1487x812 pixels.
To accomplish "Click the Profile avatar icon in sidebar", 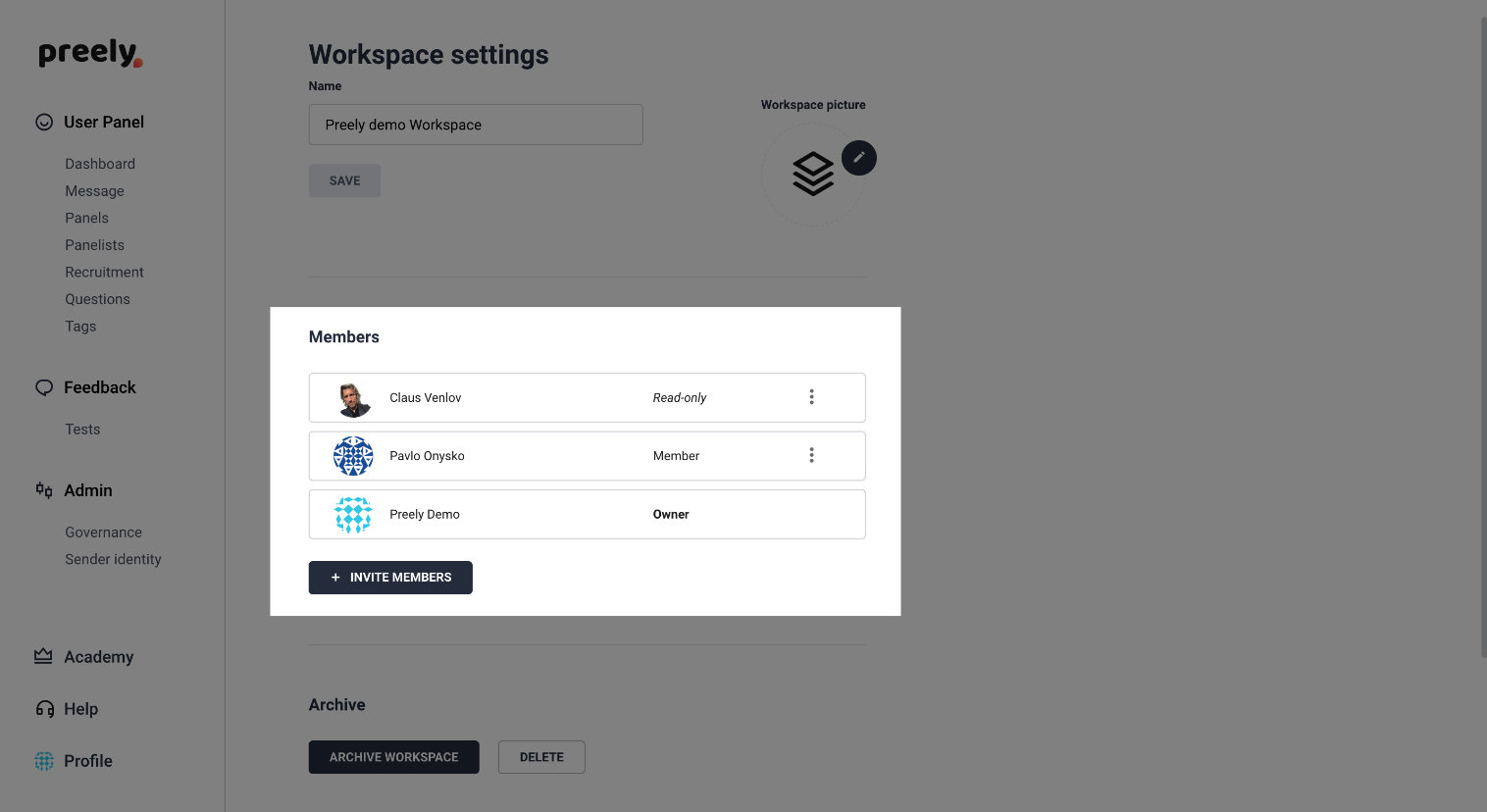I will [x=44, y=761].
